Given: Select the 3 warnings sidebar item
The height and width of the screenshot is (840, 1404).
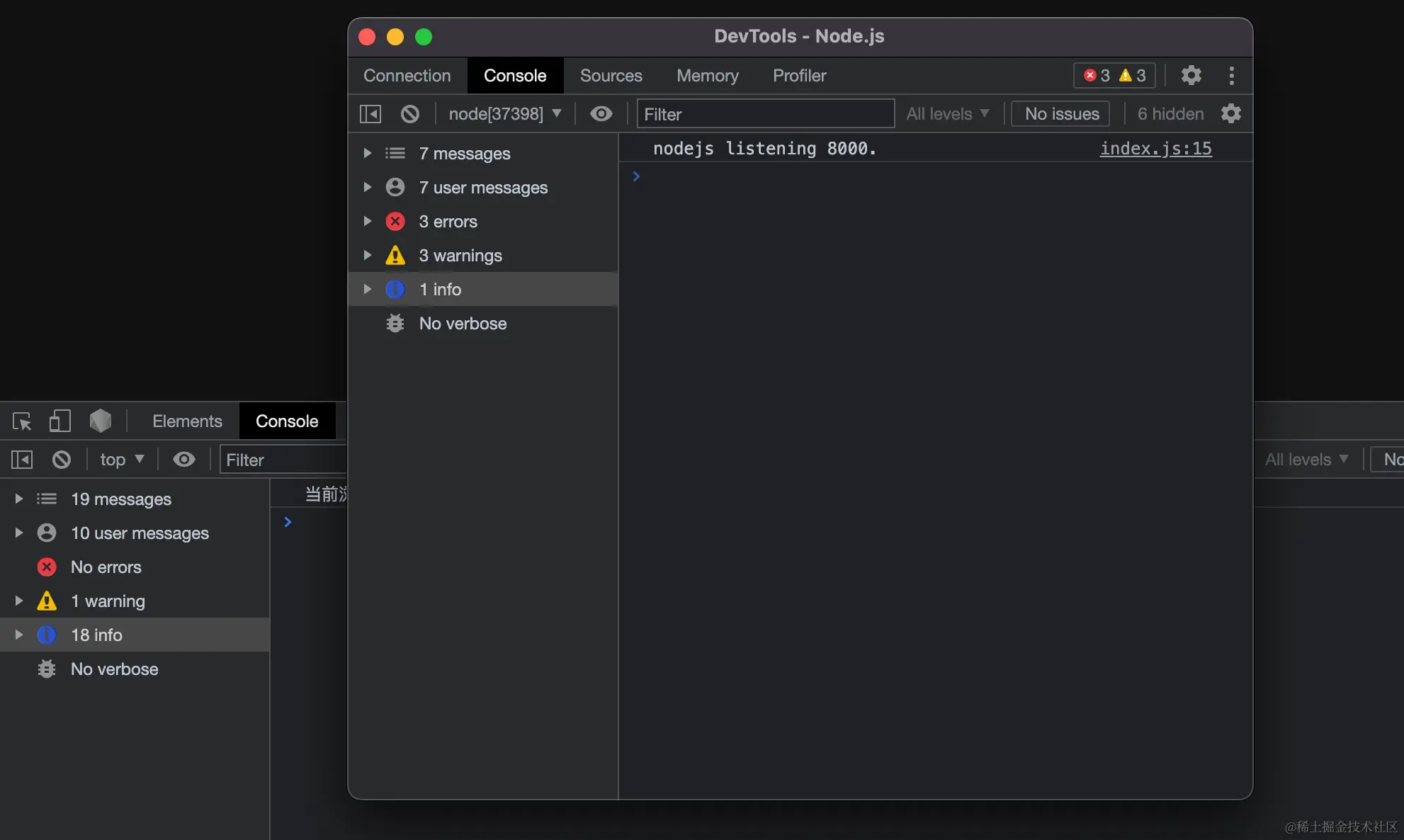Looking at the screenshot, I should [460, 256].
